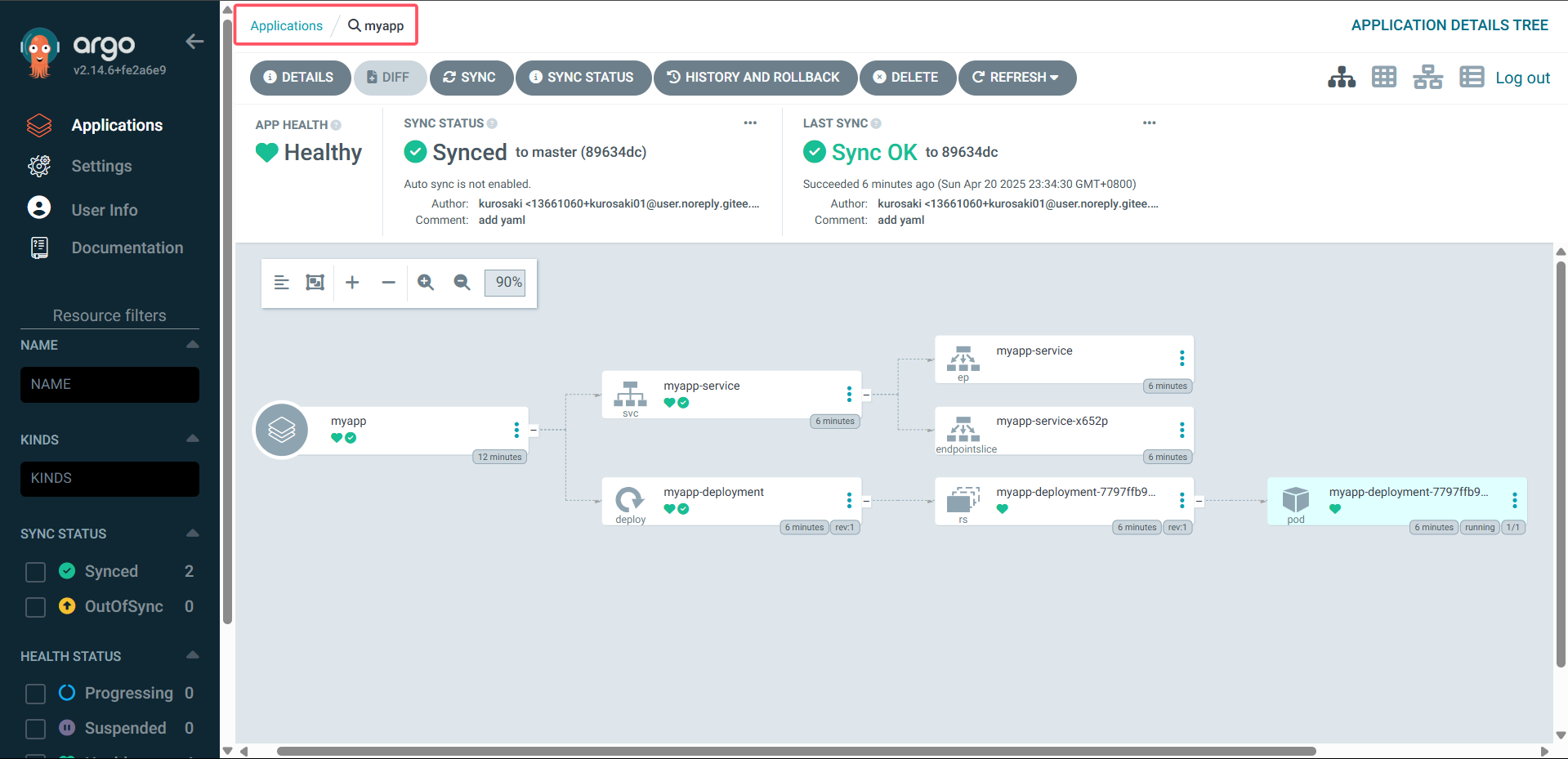Click the fit-to-screen graph icon
Viewport: 1568px width, 759px height.
click(x=315, y=283)
